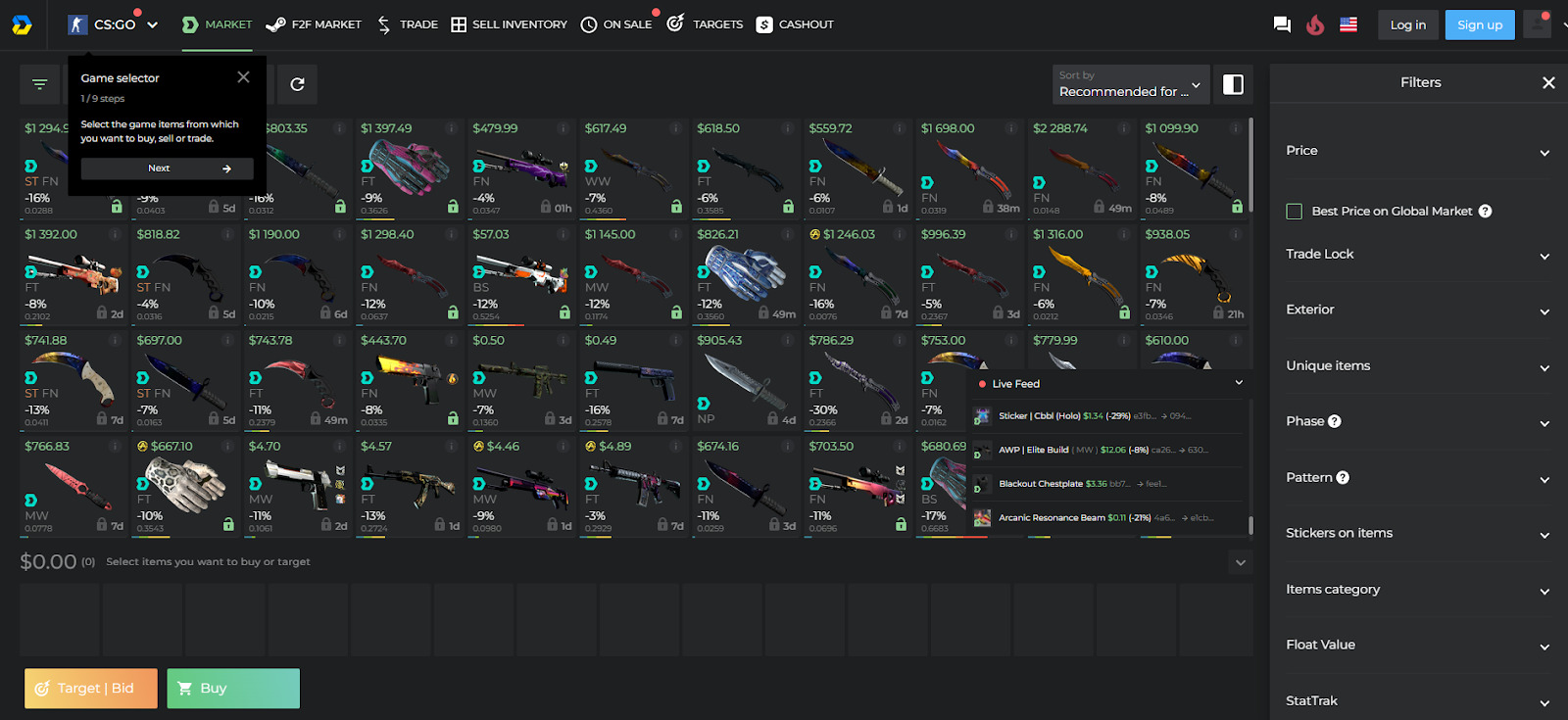Viewport: 1568px width, 720px height.
Task: Expand the Trade Lock filter
Action: (1418, 255)
